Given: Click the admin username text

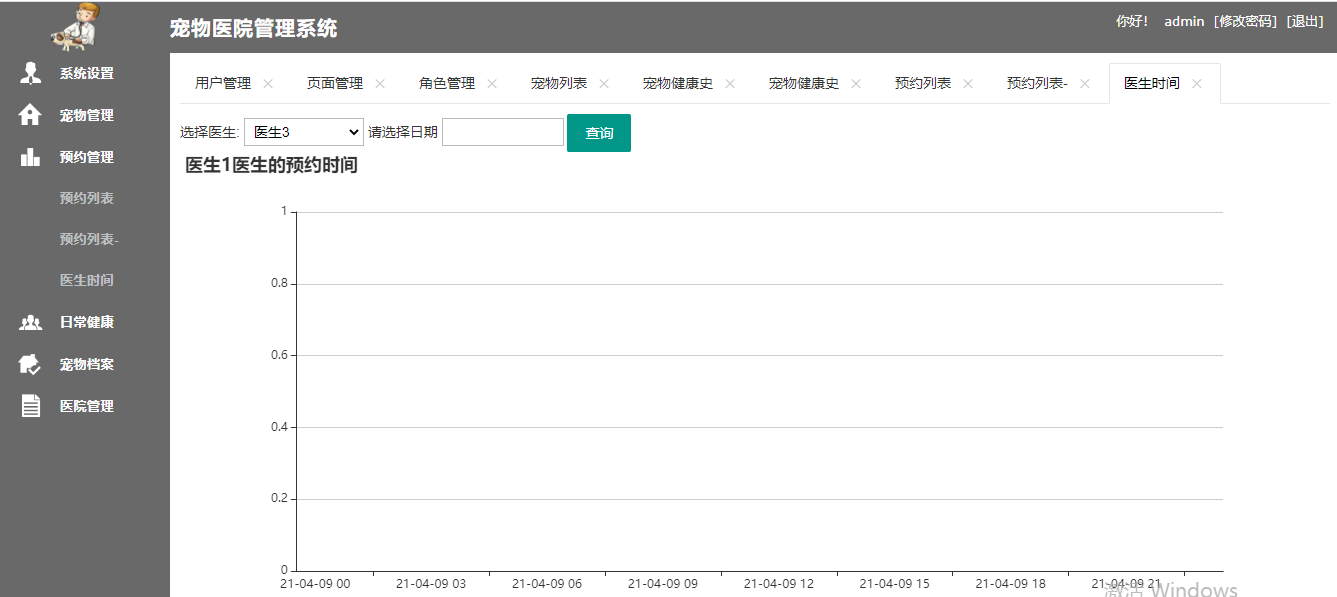Looking at the screenshot, I should 1184,21.
